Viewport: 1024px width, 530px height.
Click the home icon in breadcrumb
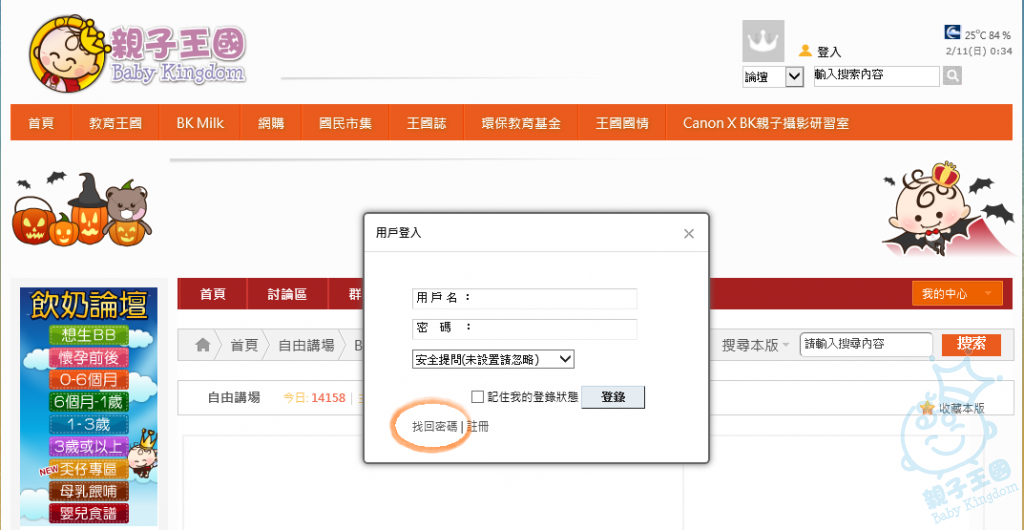click(203, 345)
